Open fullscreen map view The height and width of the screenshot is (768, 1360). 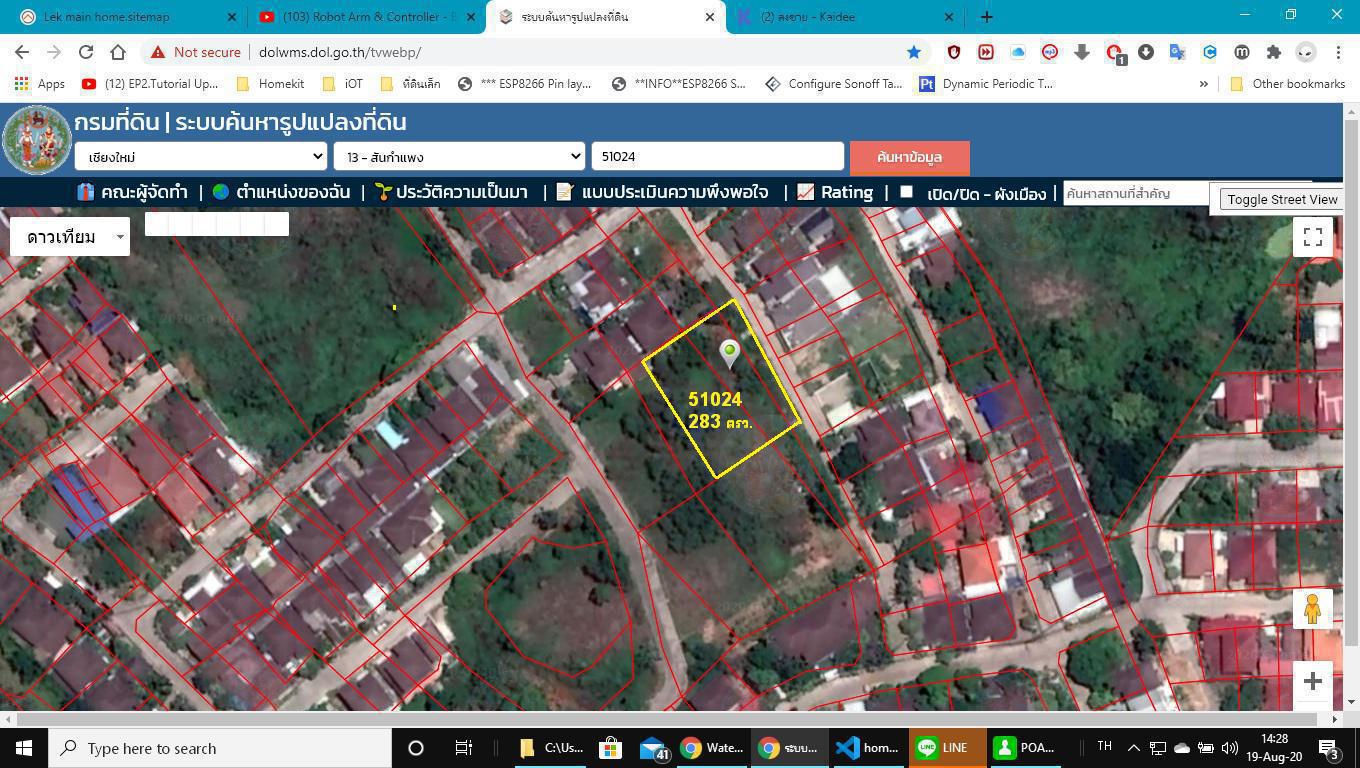point(1312,237)
